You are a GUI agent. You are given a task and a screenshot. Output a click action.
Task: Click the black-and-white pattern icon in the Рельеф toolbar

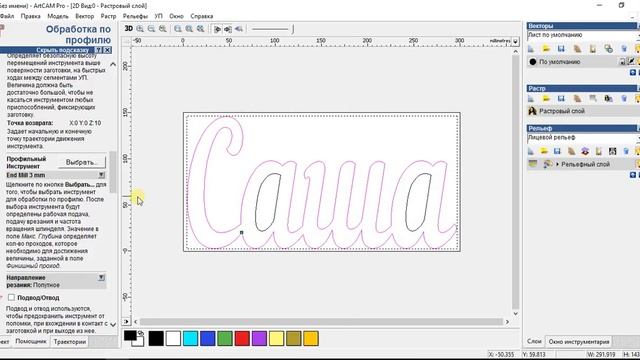coord(612,151)
